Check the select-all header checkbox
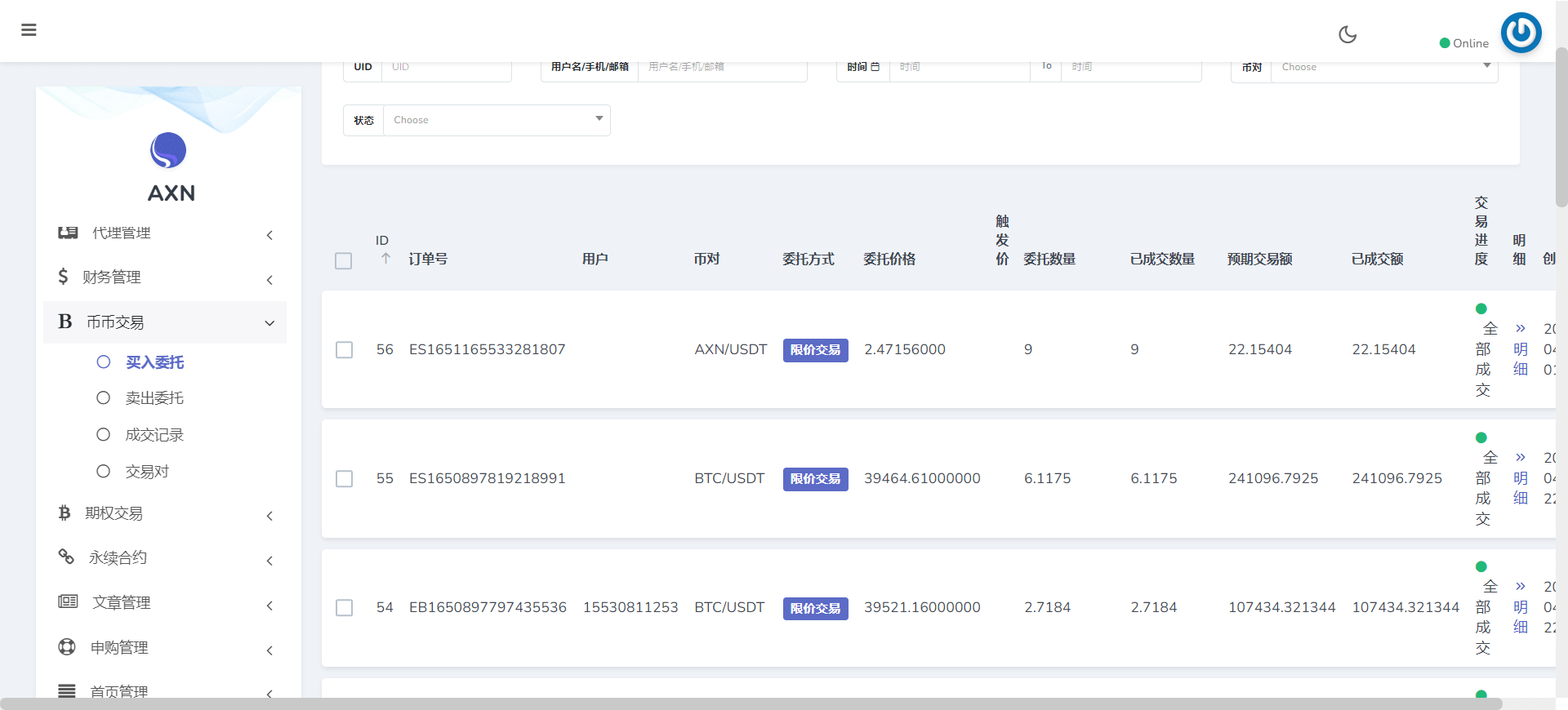The width and height of the screenshot is (1568, 710). (344, 261)
